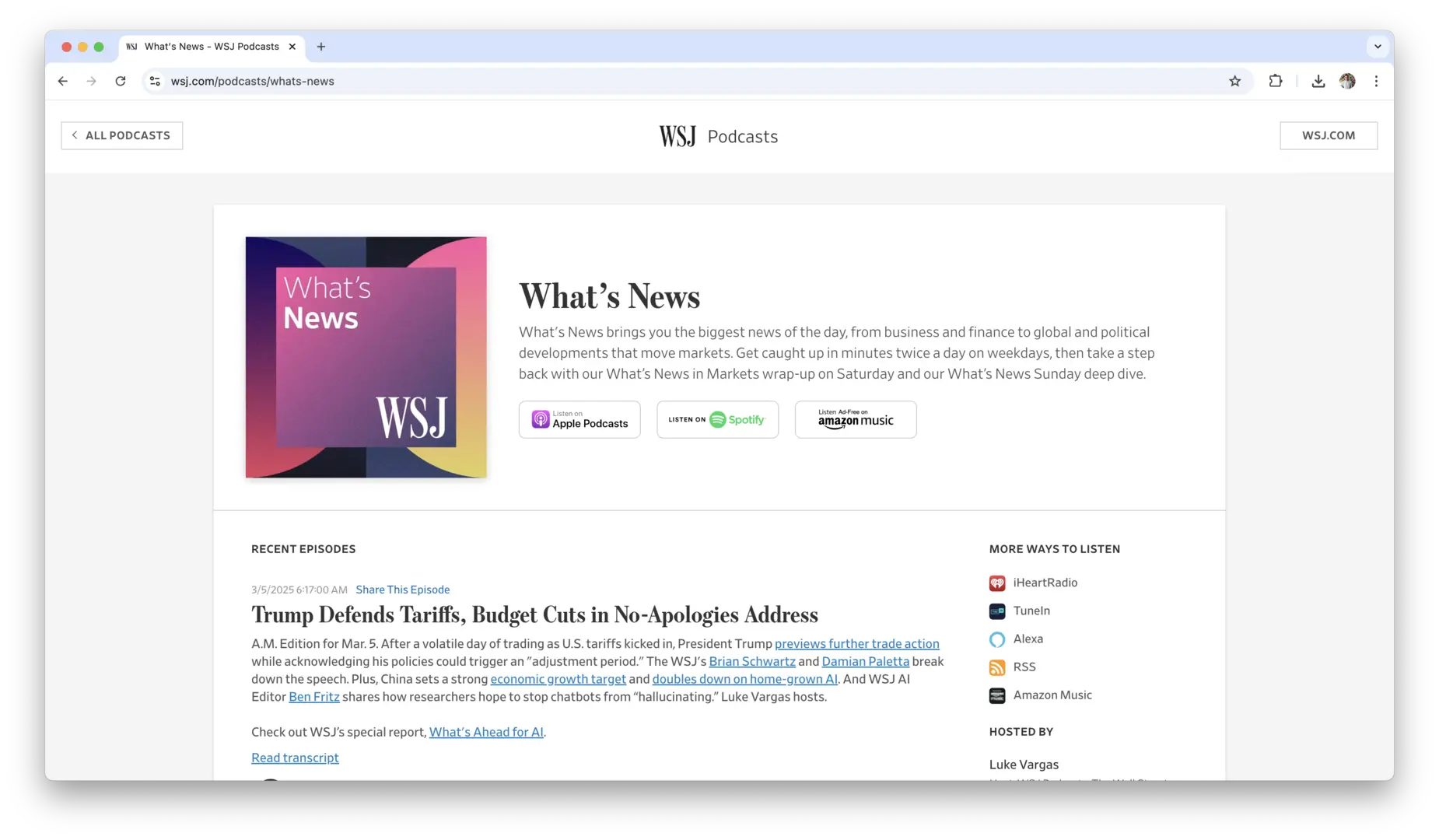
Task: Open the Alexa listening option
Action: tap(1028, 639)
